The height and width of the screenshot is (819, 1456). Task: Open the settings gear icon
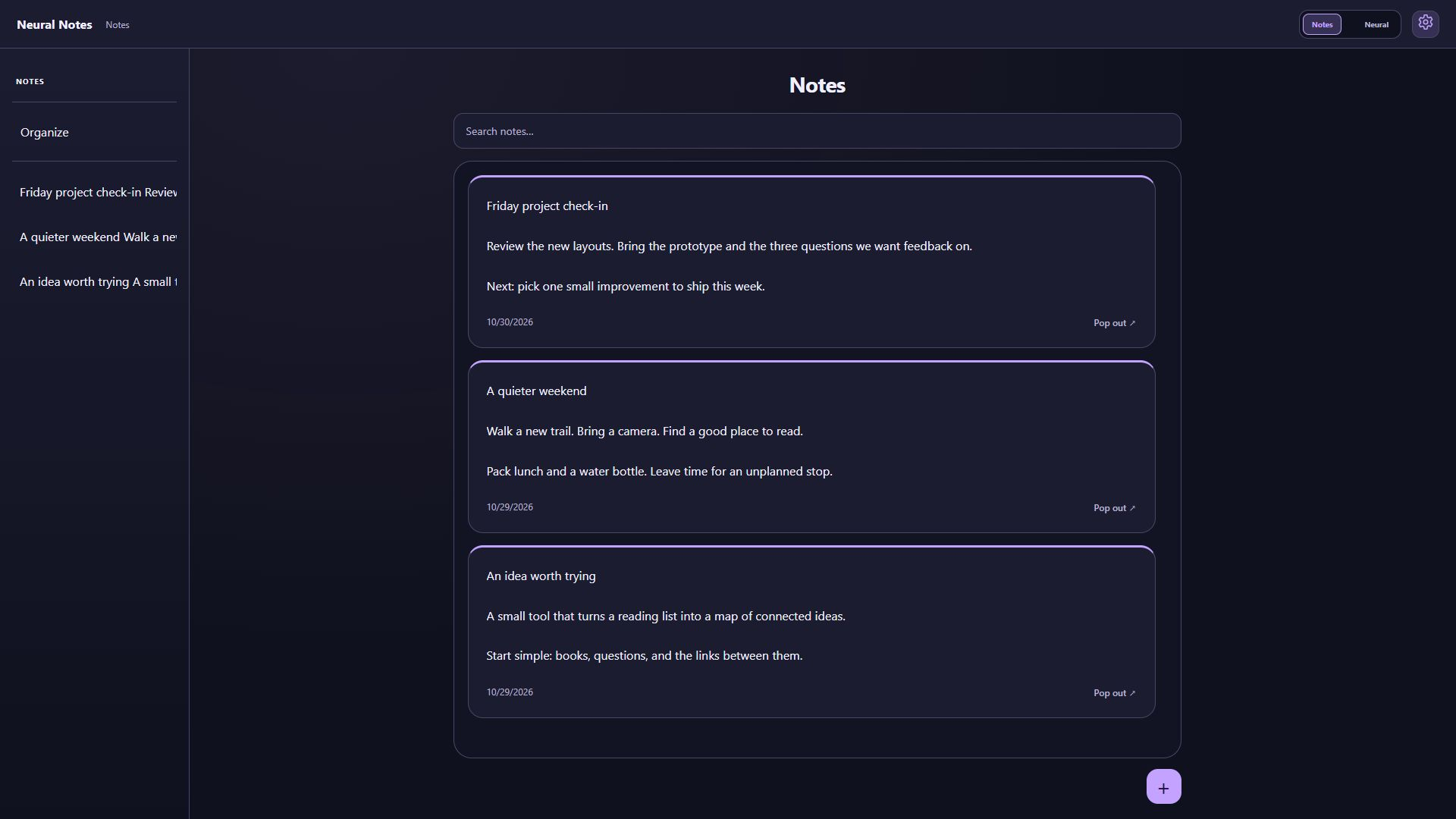[x=1425, y=24]
